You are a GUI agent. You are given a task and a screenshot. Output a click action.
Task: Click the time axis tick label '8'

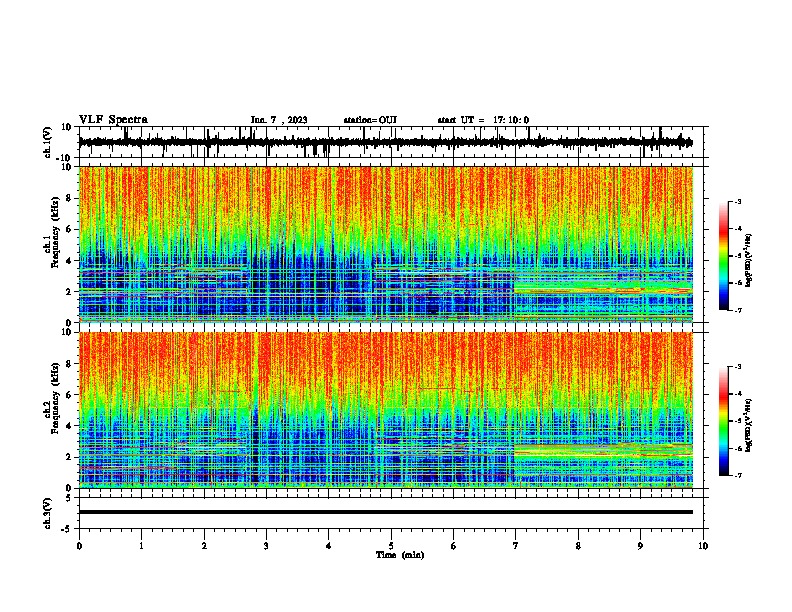pyautogui.click(x=578, y=546)
